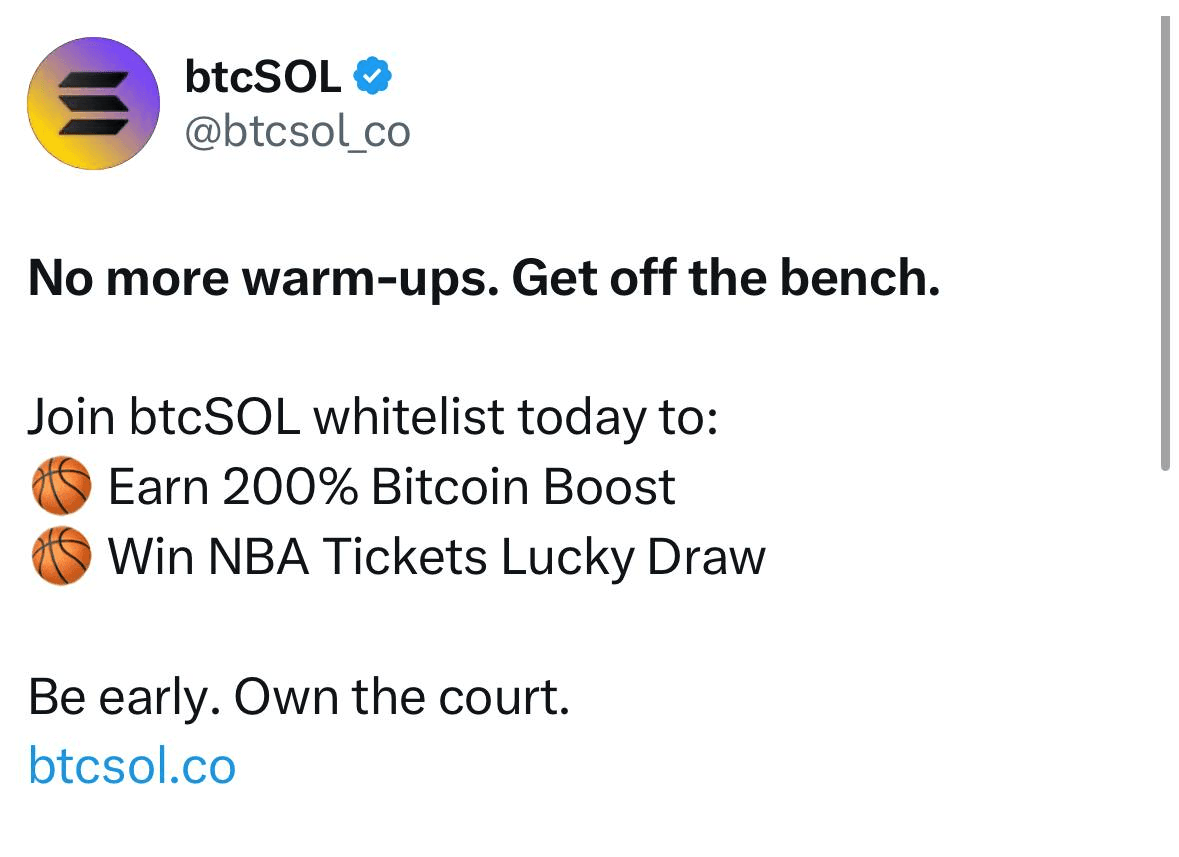Click the '200%' figure in the post

pos(289,487)
